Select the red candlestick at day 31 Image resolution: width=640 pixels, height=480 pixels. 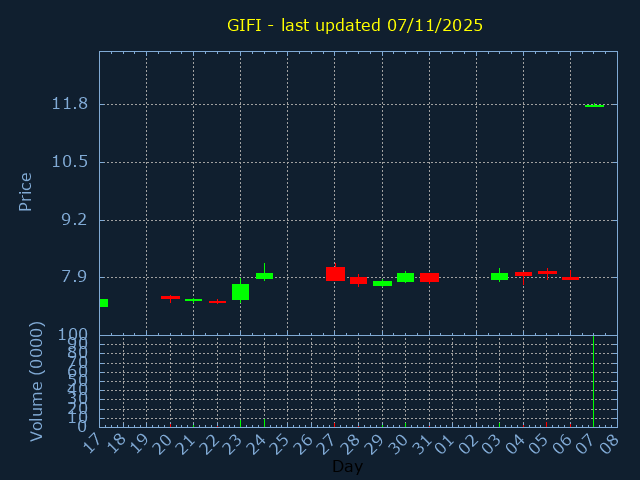click(x=429, y=278)
